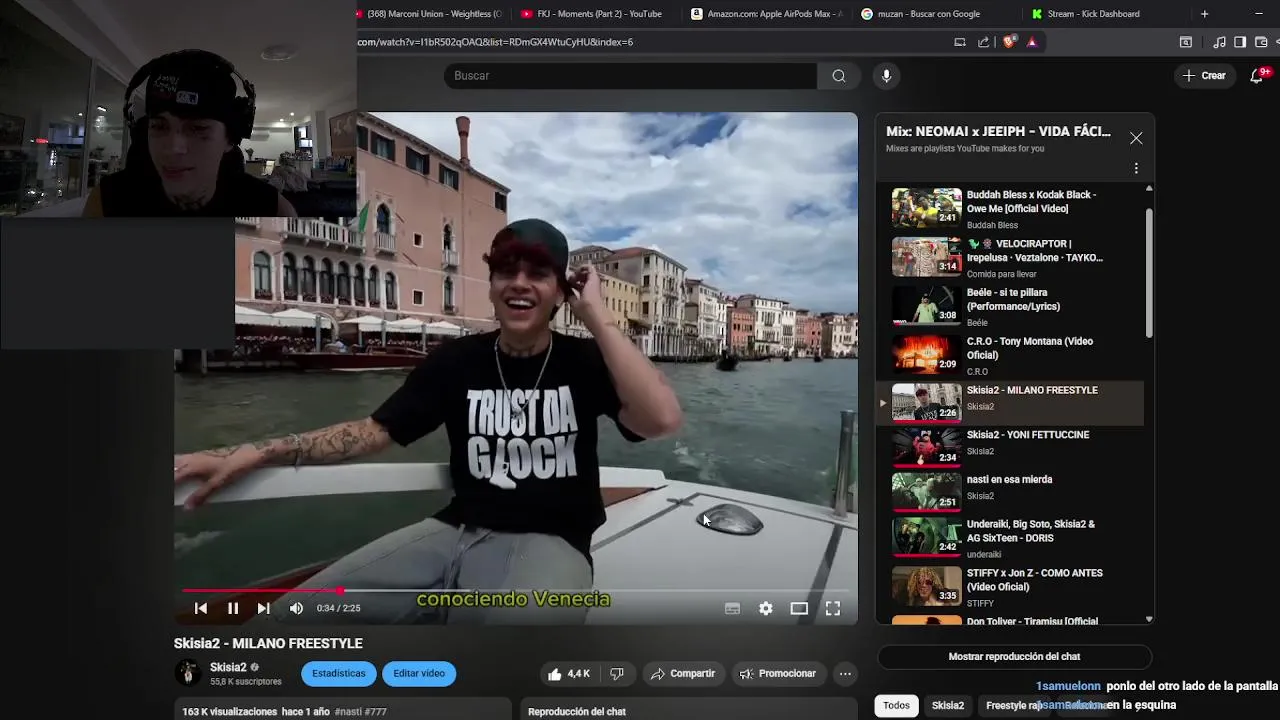Click the #nasti hashtag
This screenshot has height=720, width=1280.
[347, 712]
